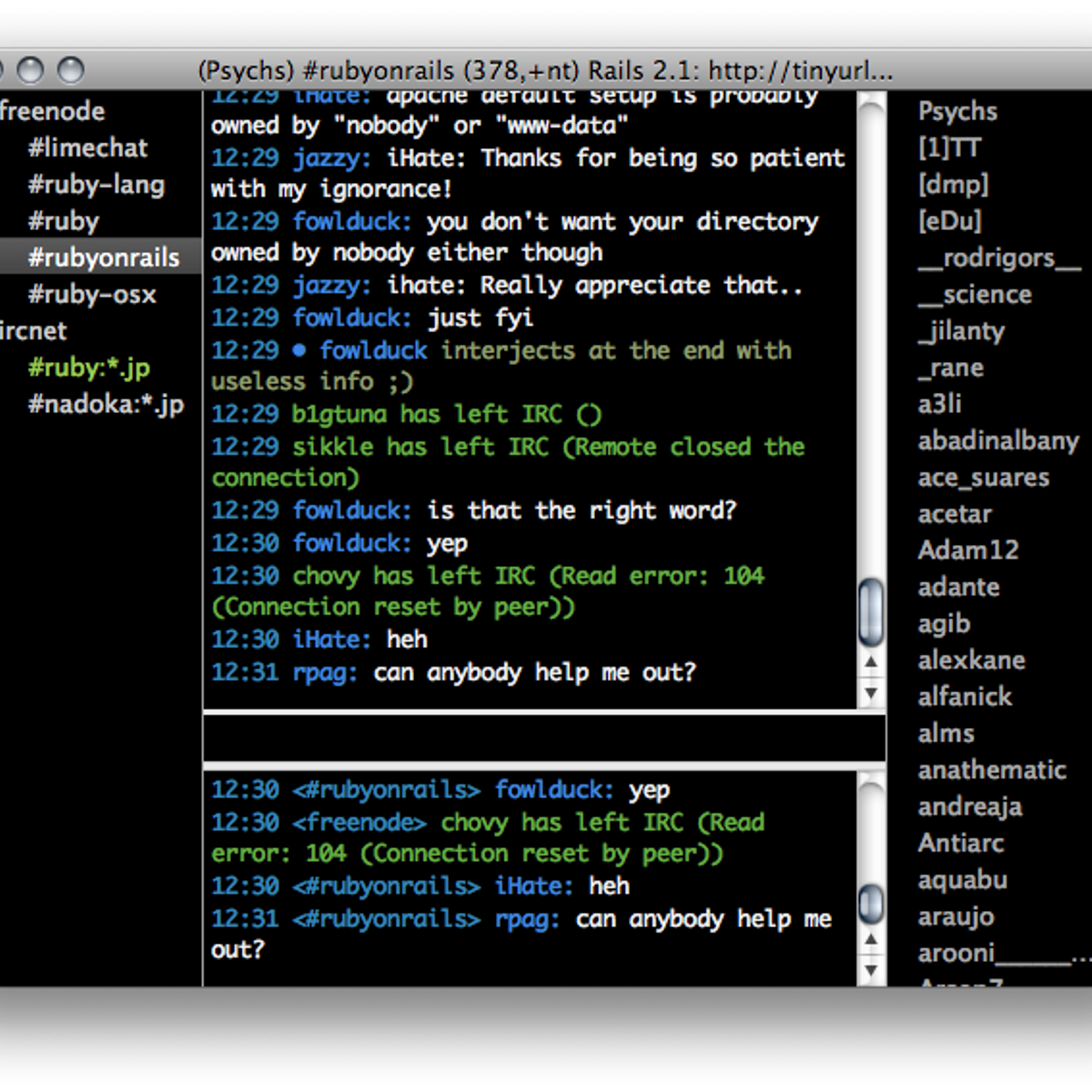This screenshot has width=1092, height=1092.
Task: Click the console pane scrollbar thumb
Action: pos(871,905)
